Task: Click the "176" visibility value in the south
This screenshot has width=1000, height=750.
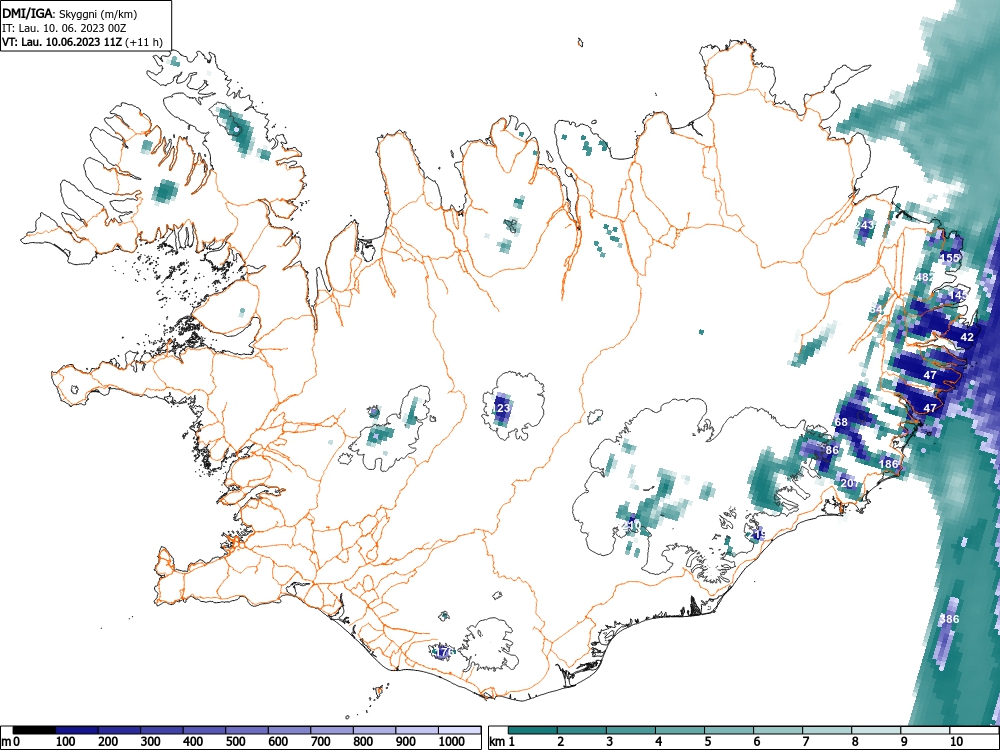Action: tap(443, 652)
